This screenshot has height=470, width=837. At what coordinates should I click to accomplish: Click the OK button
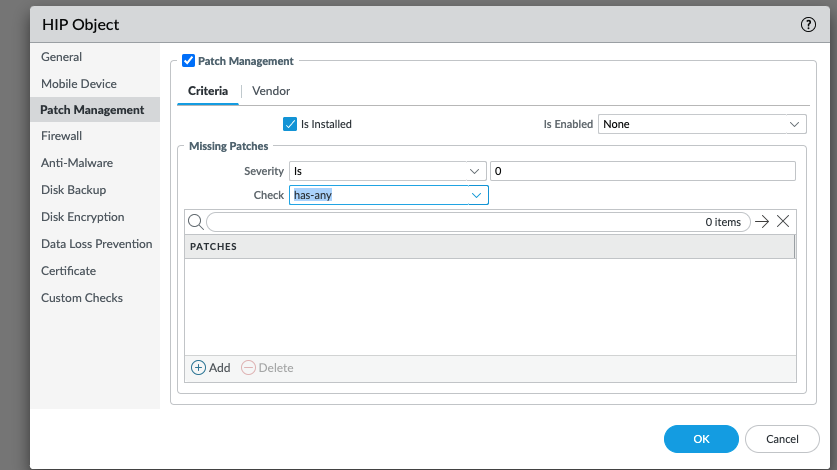(x=701, y=439)
